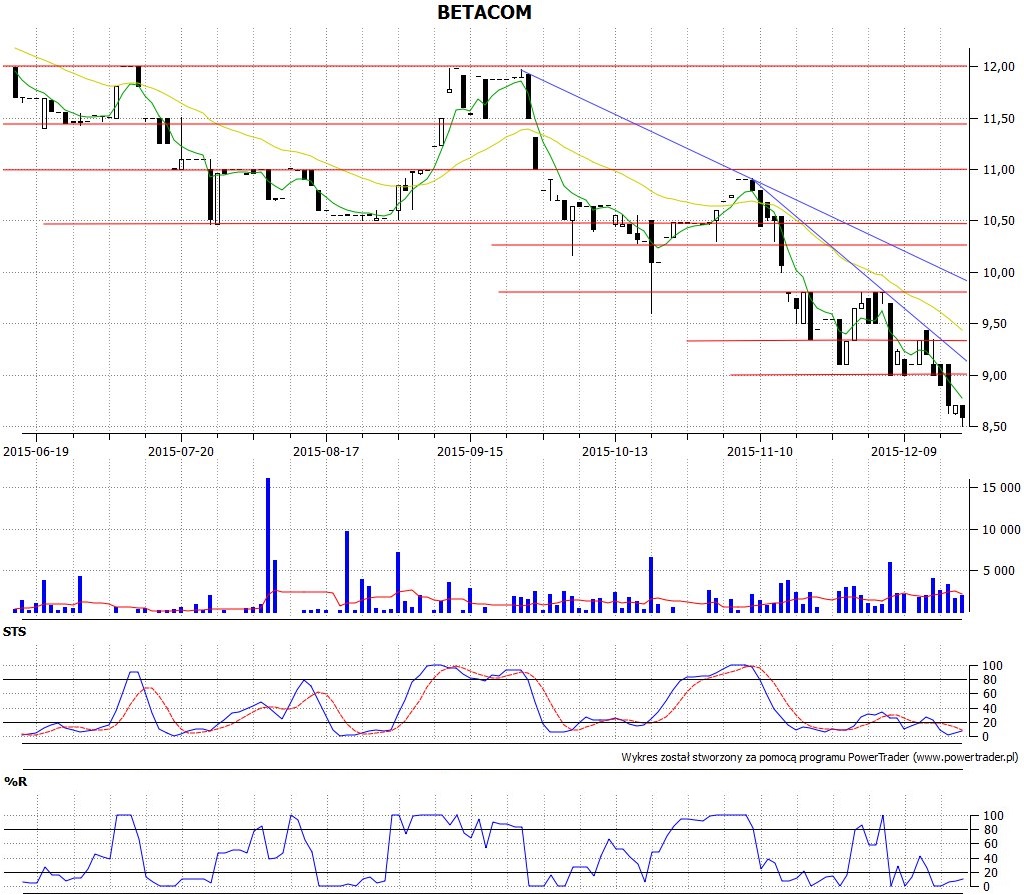Select the 2015-11-10 date label

pyautogui.click(x=760, y=451)
